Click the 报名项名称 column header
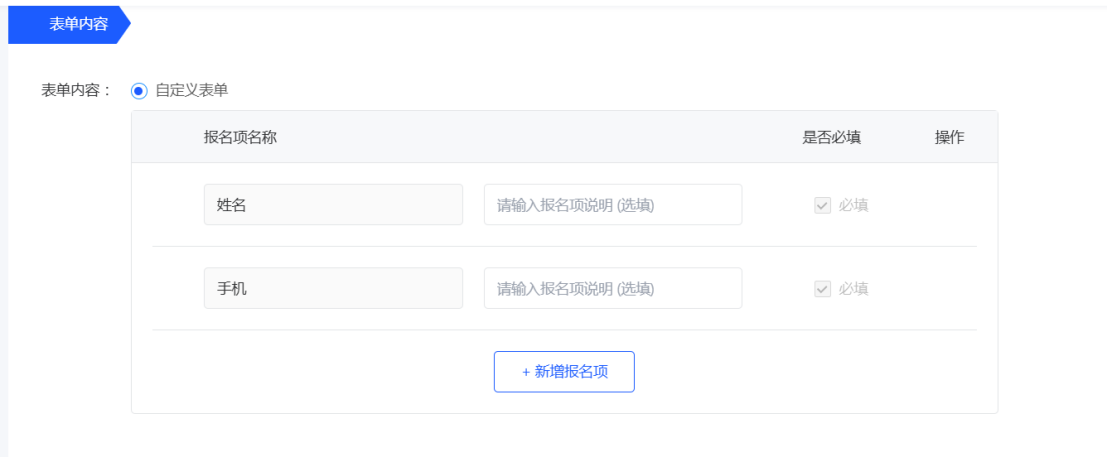Screen dimensions: 1108x458 click(x=240, y=138)
